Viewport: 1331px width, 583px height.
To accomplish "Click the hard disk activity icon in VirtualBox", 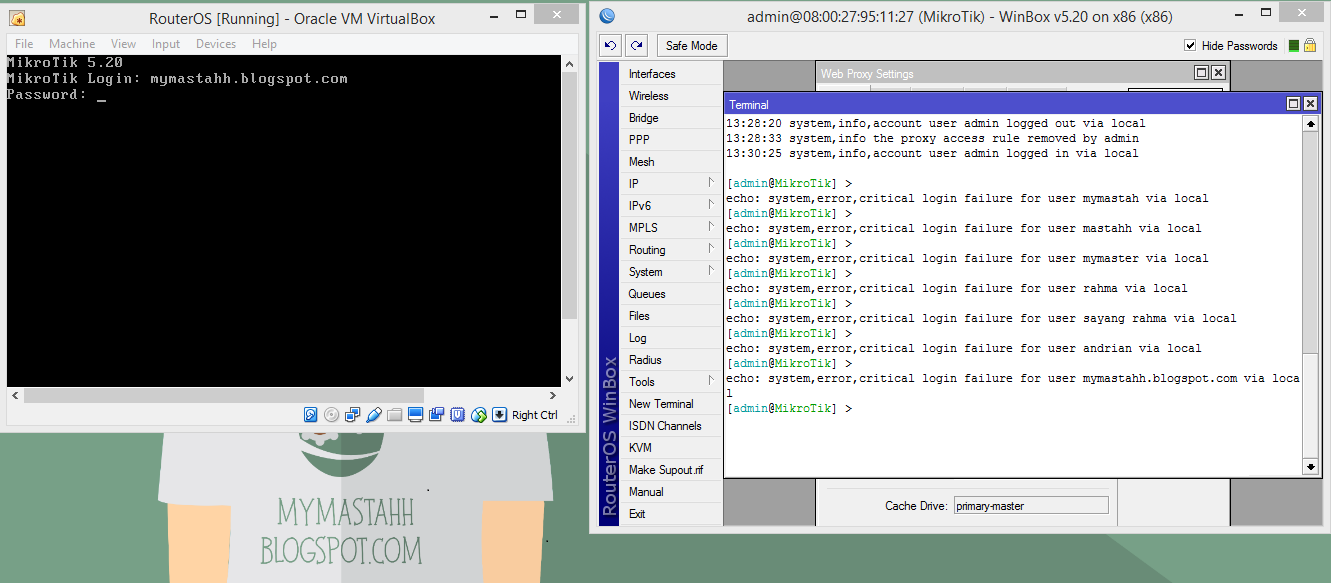I will (310, 414).
